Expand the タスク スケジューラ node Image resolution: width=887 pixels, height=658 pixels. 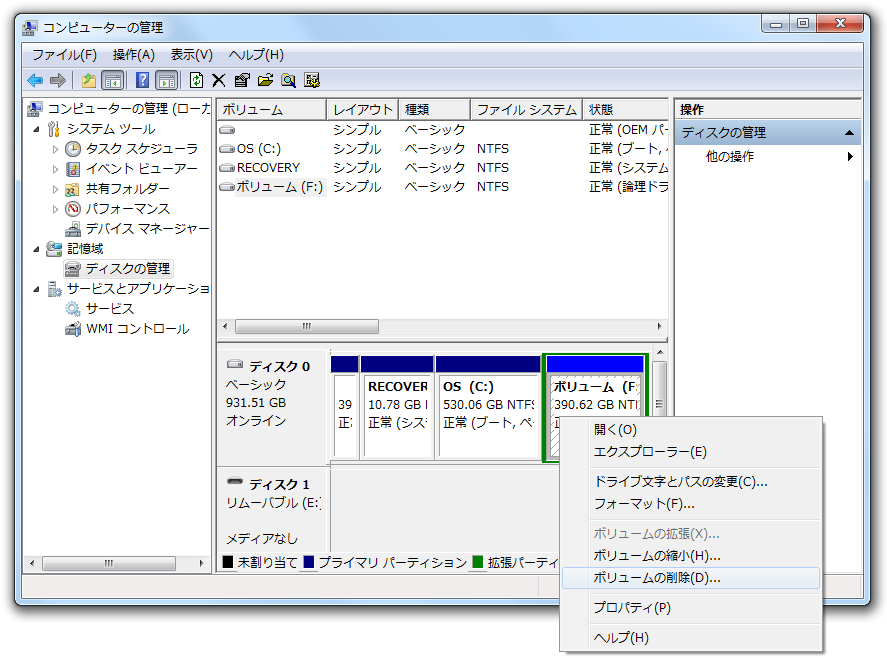55,149
